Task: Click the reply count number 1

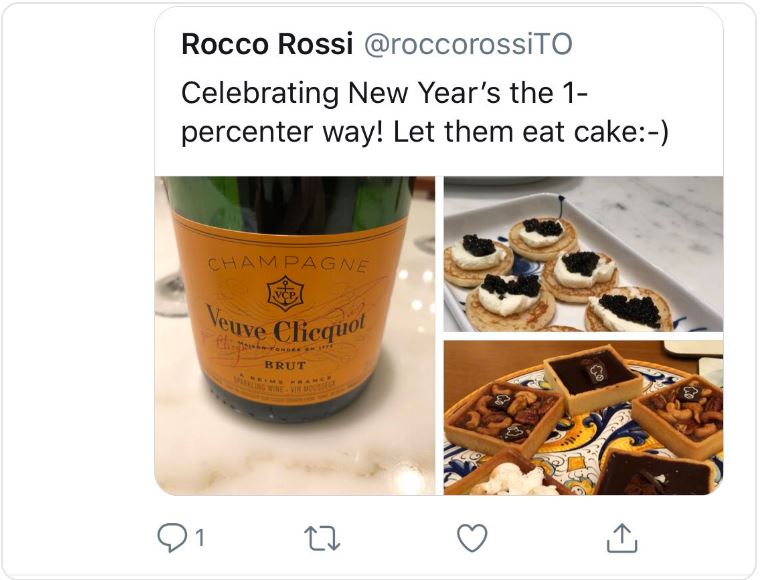Action: point(199,539)
